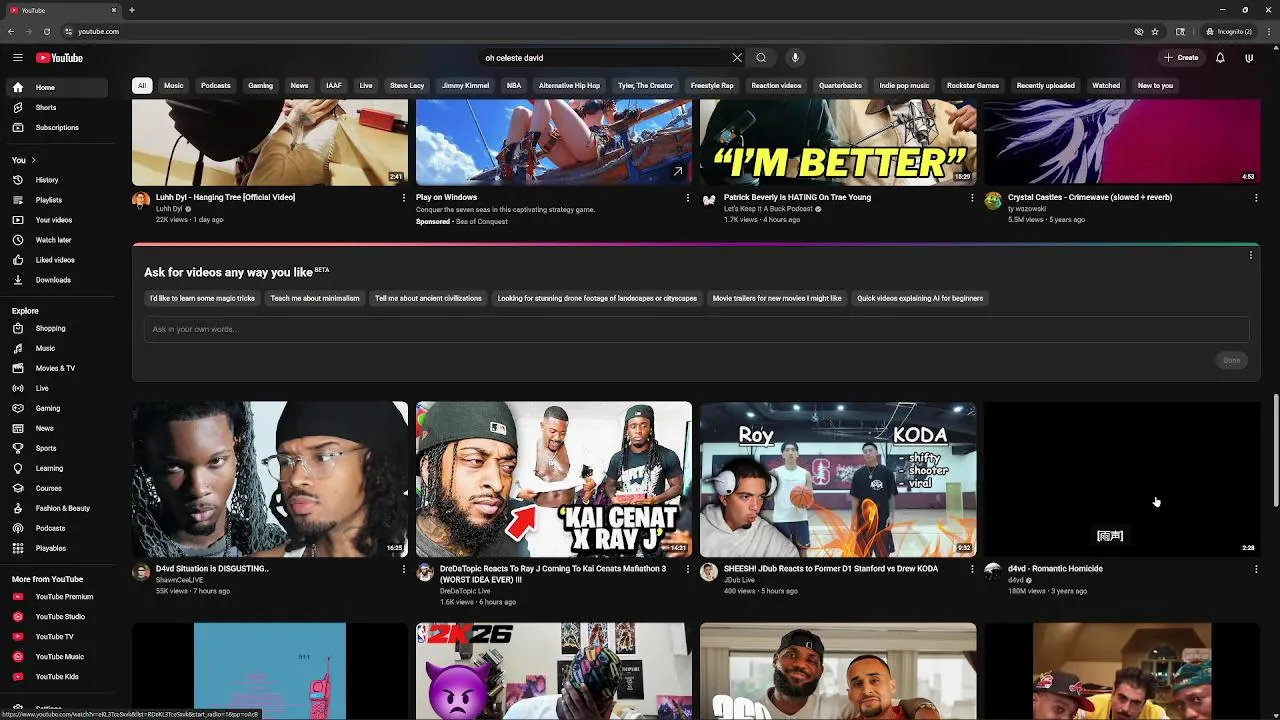Screen dimensions: 1280x720
Task: Open options for Crystal Castles video
Action: coord(1256,198)
